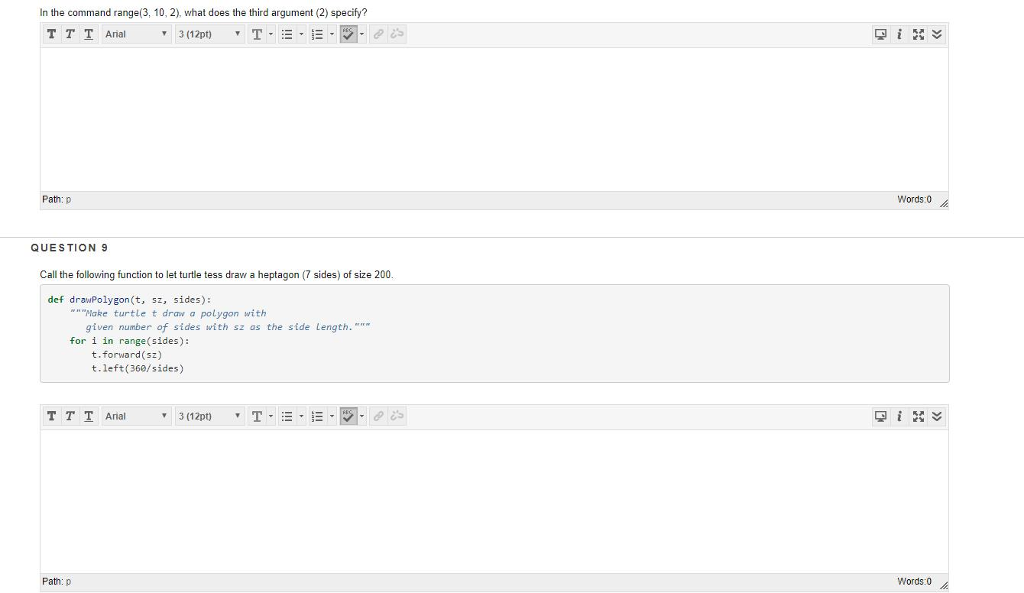This screenshot has height=593, width=1024.
Task: Open text color arrow in Question 9 editor
Action: click(271, 416)
